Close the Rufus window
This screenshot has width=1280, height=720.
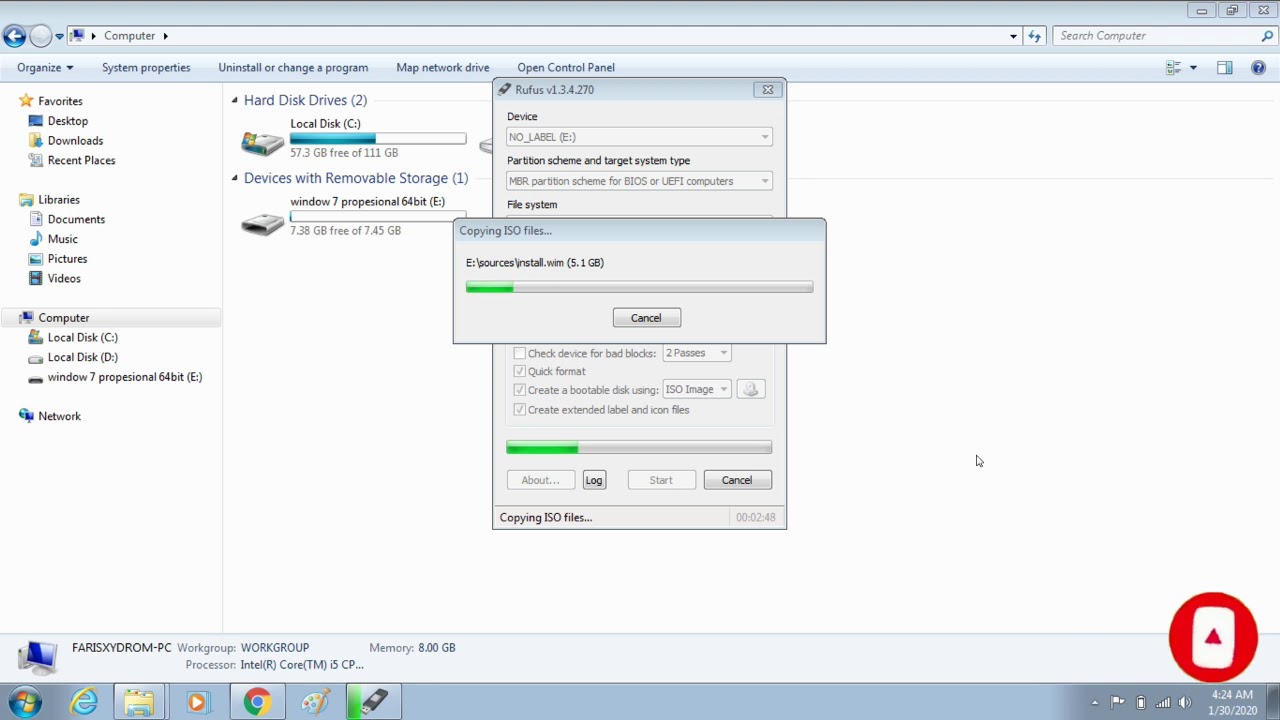[x=768, y=90]
